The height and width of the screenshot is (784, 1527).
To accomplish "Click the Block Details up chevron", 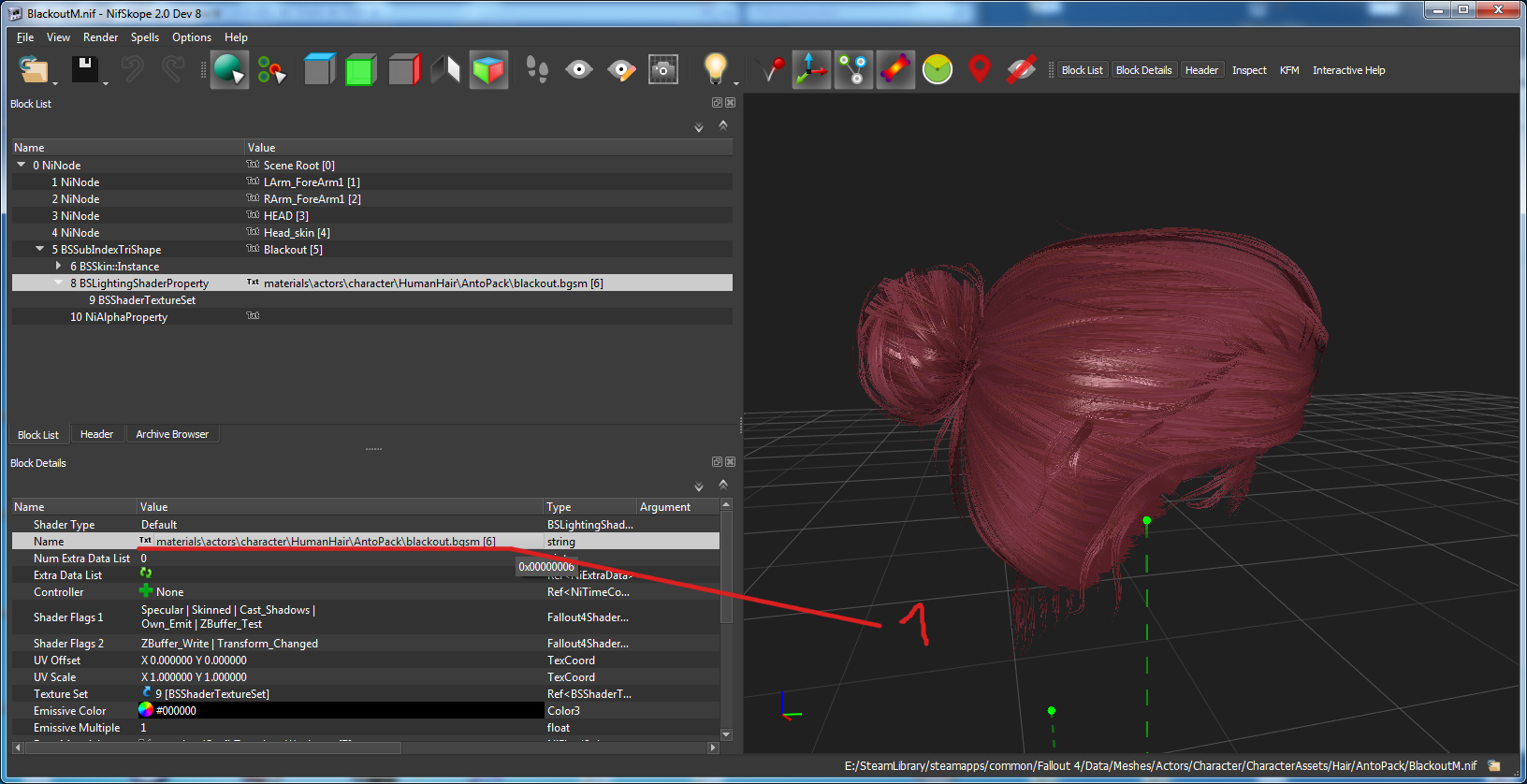I will tap(723, 484).
